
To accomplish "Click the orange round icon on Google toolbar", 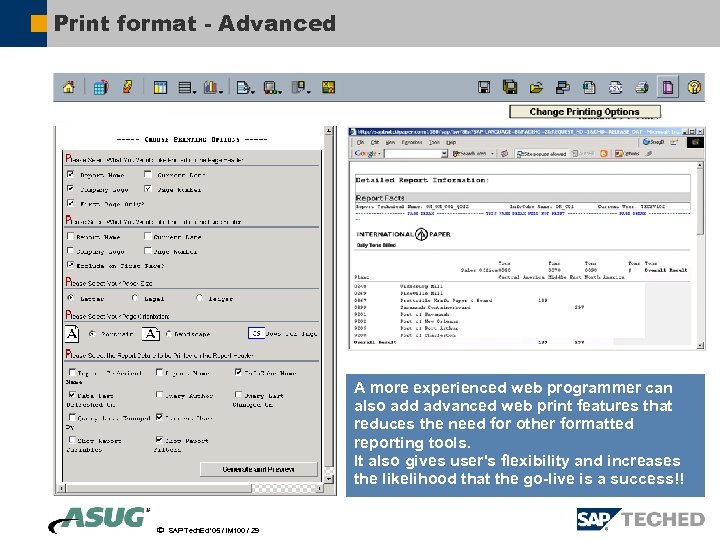I will 604,154.
